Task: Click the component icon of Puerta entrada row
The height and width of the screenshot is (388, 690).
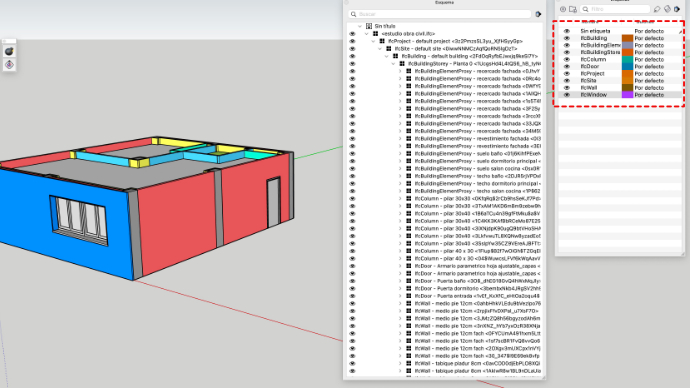Action: coord(409,296)
